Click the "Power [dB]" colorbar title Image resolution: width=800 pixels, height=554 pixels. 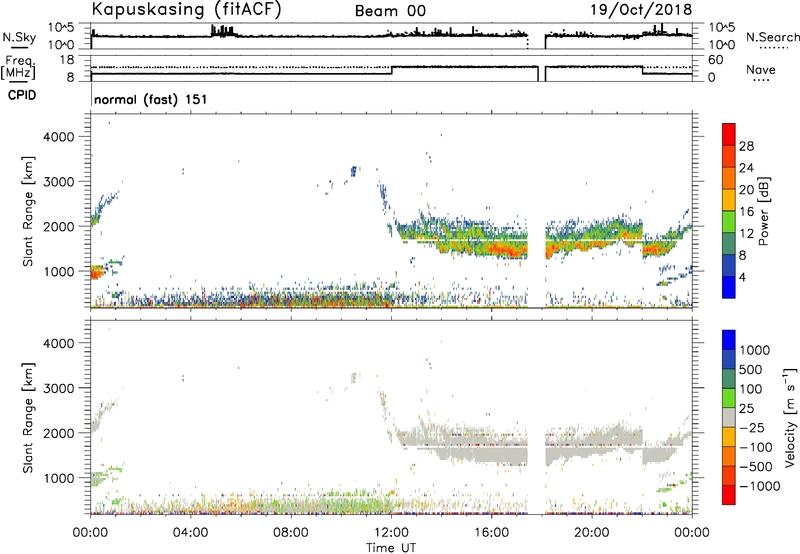pos(763,211)
